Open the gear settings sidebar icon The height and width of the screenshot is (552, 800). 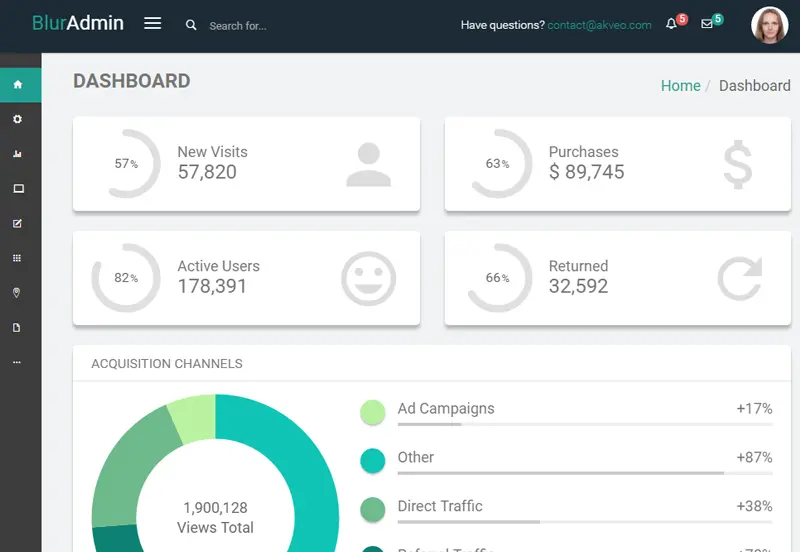click(17, 119)
